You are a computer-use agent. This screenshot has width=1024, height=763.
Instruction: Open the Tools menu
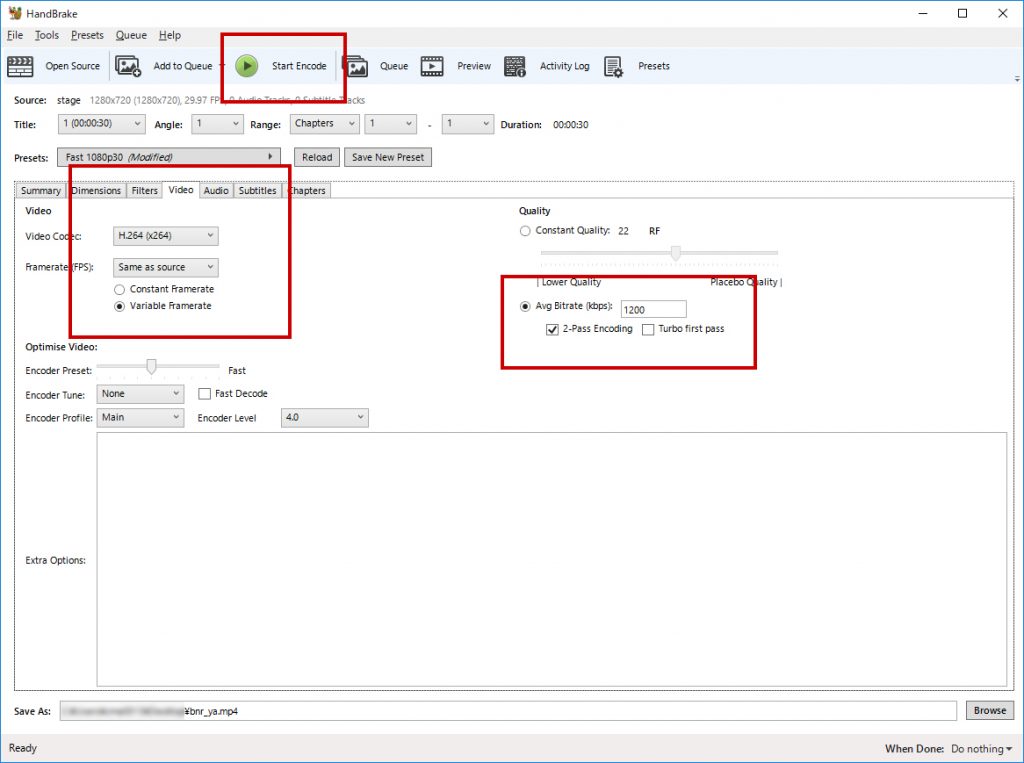46,35
